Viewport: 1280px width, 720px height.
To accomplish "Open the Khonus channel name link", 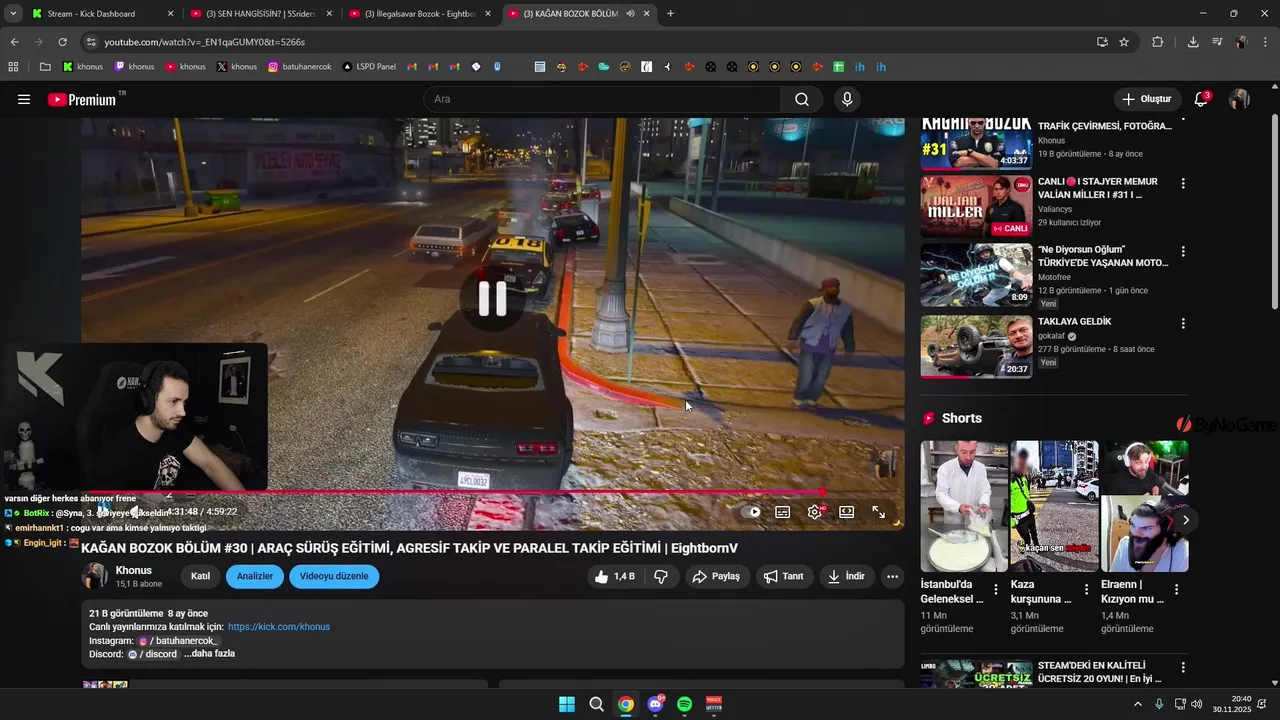I will point(134,570).
